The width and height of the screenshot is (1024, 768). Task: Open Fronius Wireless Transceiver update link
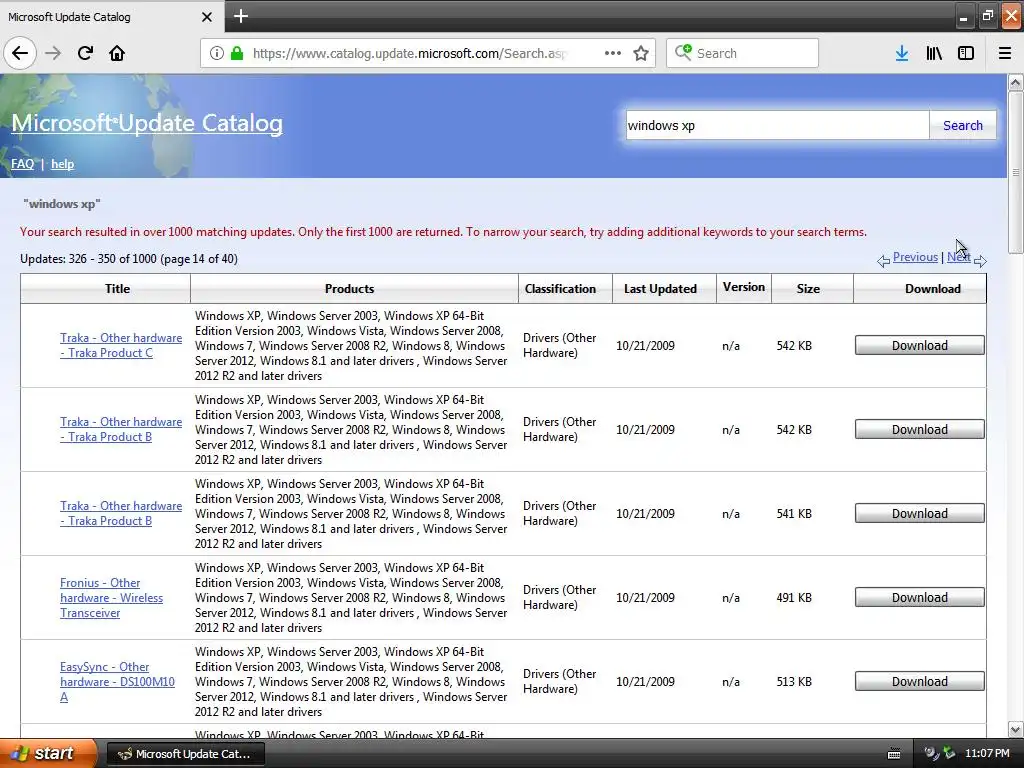point(112,598)
